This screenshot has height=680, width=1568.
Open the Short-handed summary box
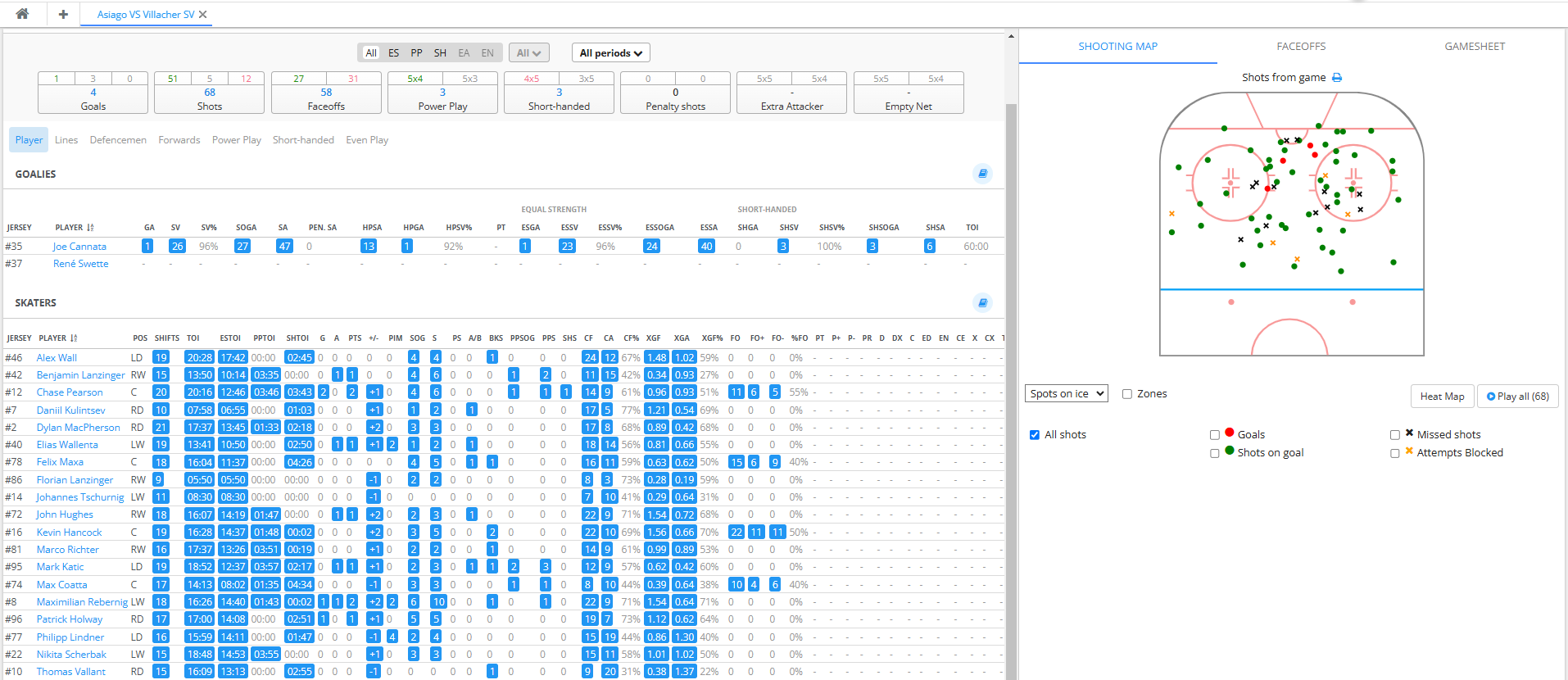(x=559, y=93)
